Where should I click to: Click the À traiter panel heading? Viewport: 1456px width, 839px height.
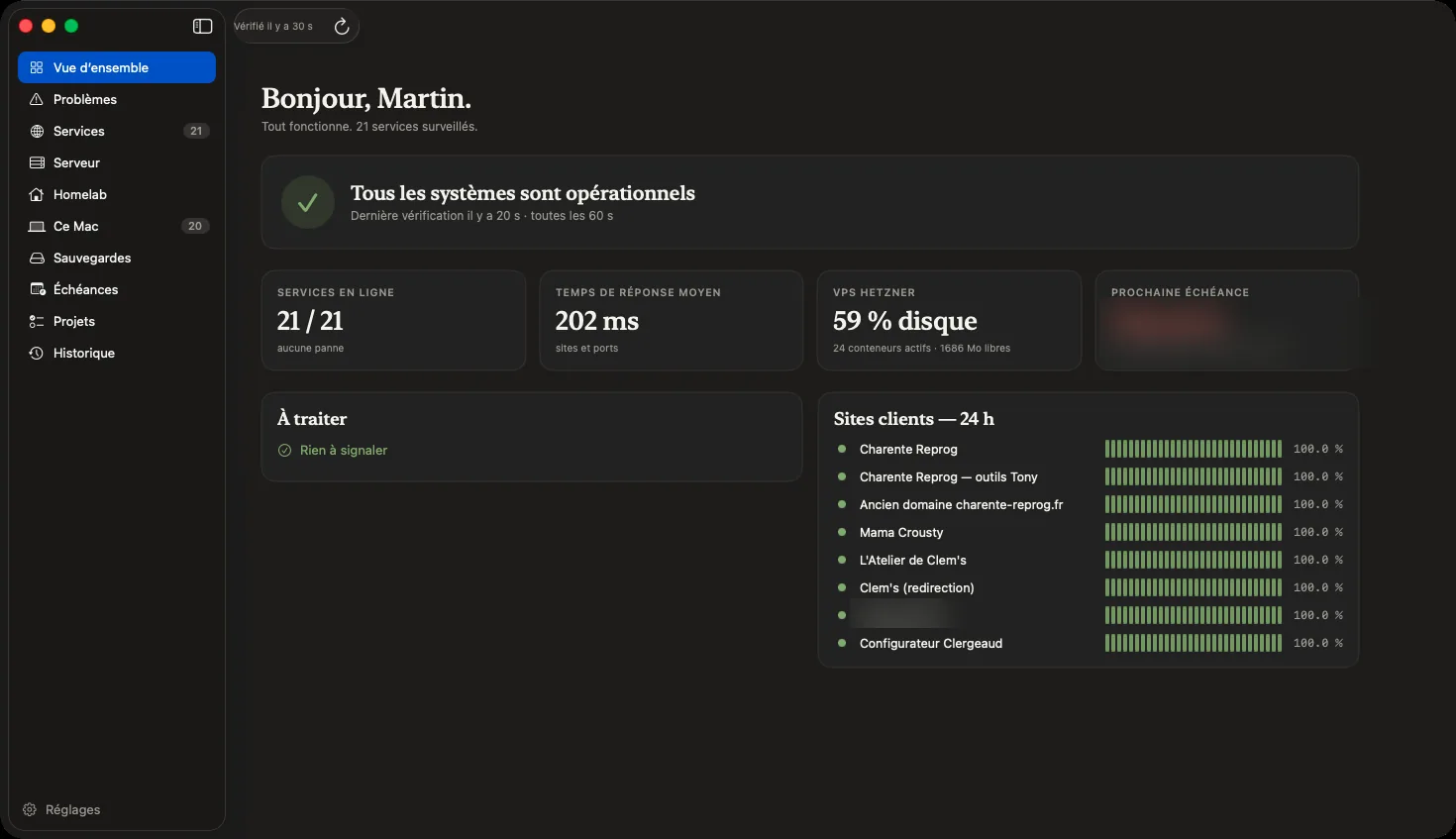click(x=312, y=418)
